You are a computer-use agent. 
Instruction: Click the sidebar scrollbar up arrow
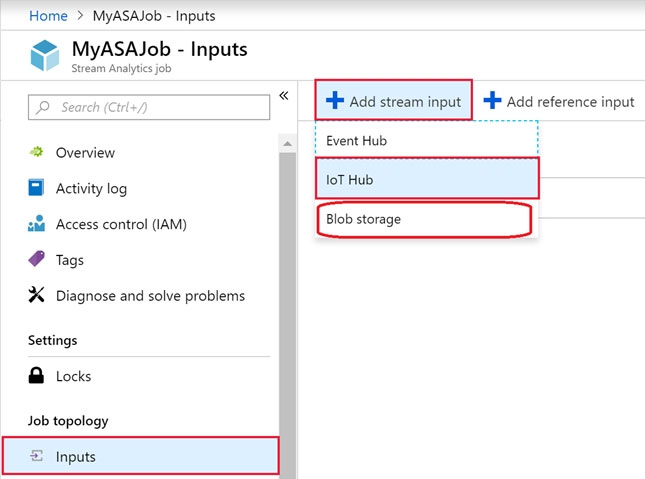click(x=288, y=144)
